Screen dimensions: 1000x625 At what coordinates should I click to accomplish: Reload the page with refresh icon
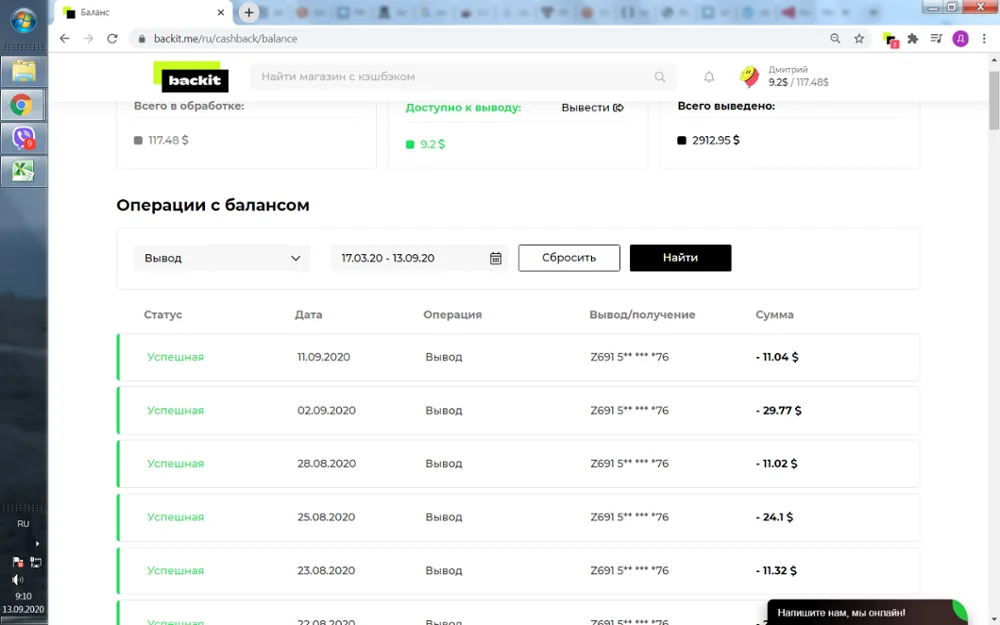click(x=112, y=38)
